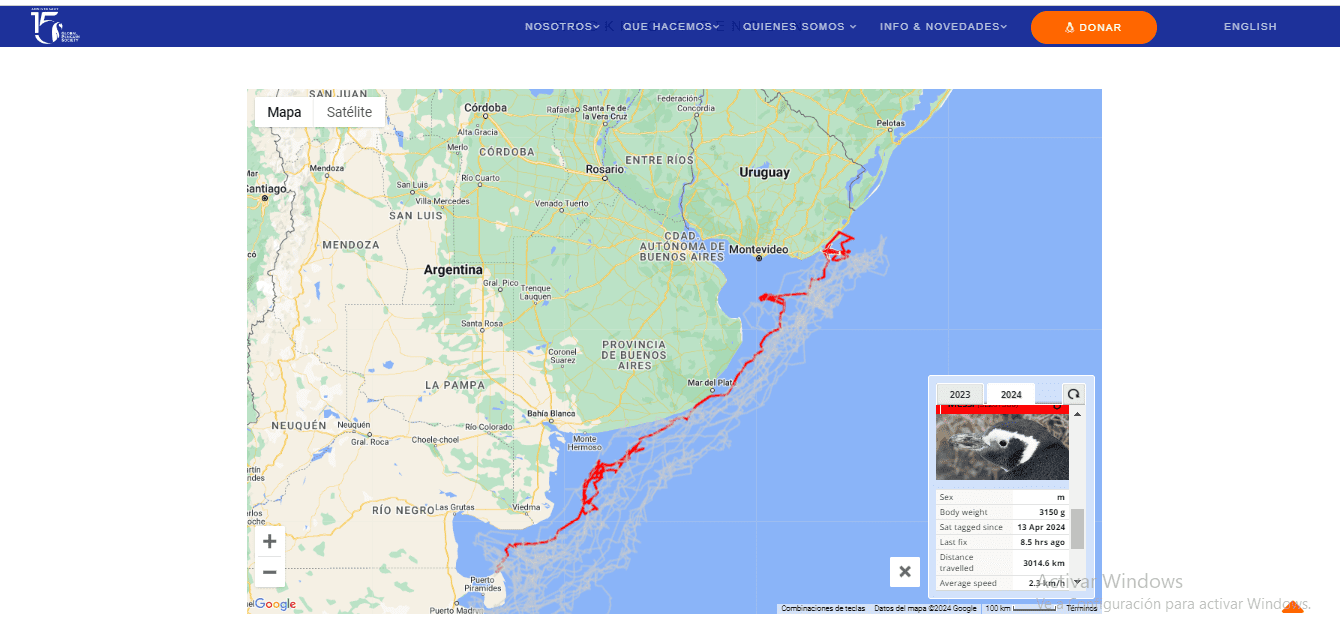
Task: Click the Global Penguin Society logo
Action: click(x=55, y=27)
